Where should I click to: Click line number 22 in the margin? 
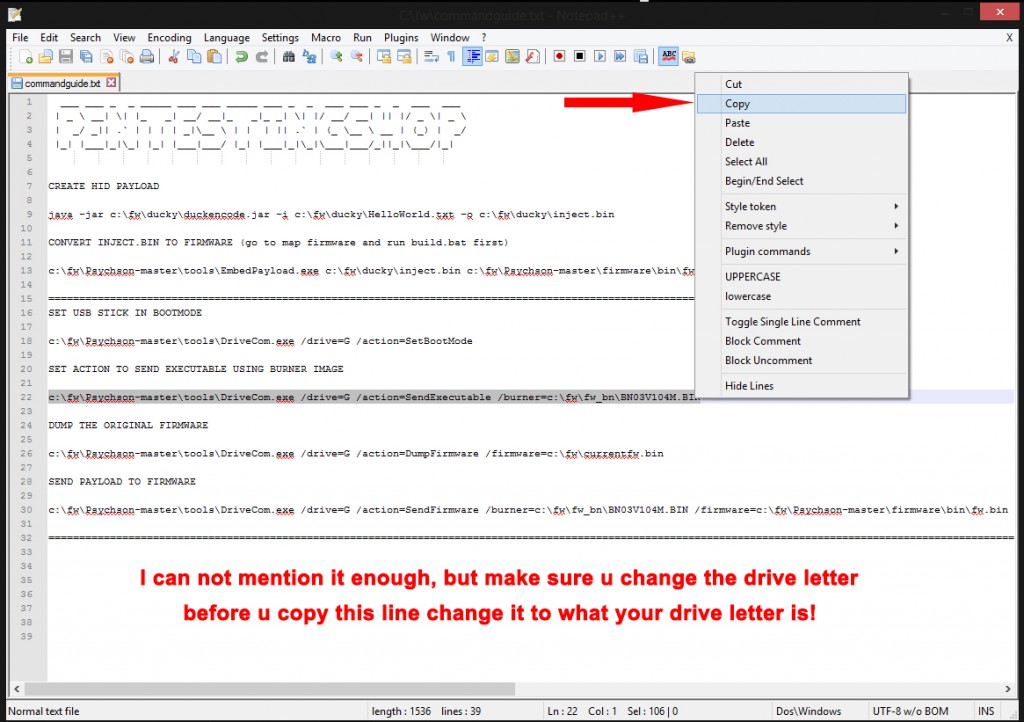pyautogui.click(x=26, y=397)
